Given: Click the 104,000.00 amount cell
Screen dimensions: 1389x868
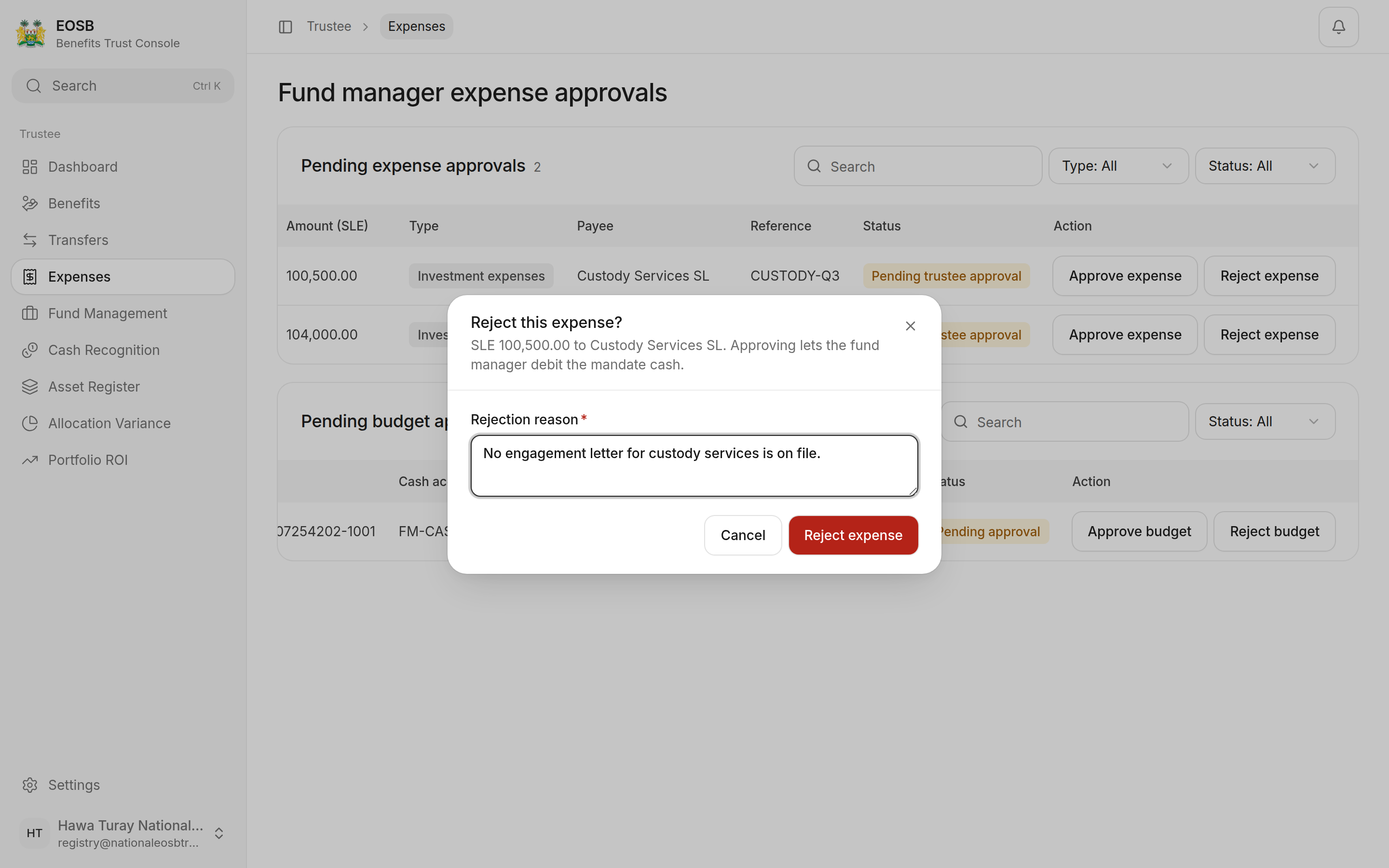Looking at the screenshot, I should pos(322,335).
